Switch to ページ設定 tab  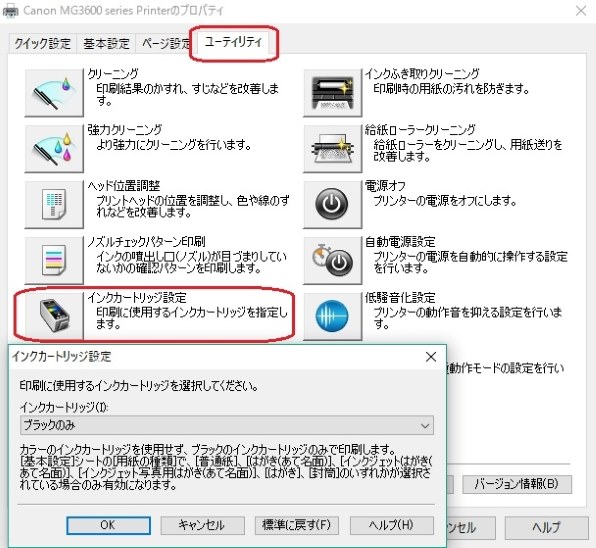point(166,43)
